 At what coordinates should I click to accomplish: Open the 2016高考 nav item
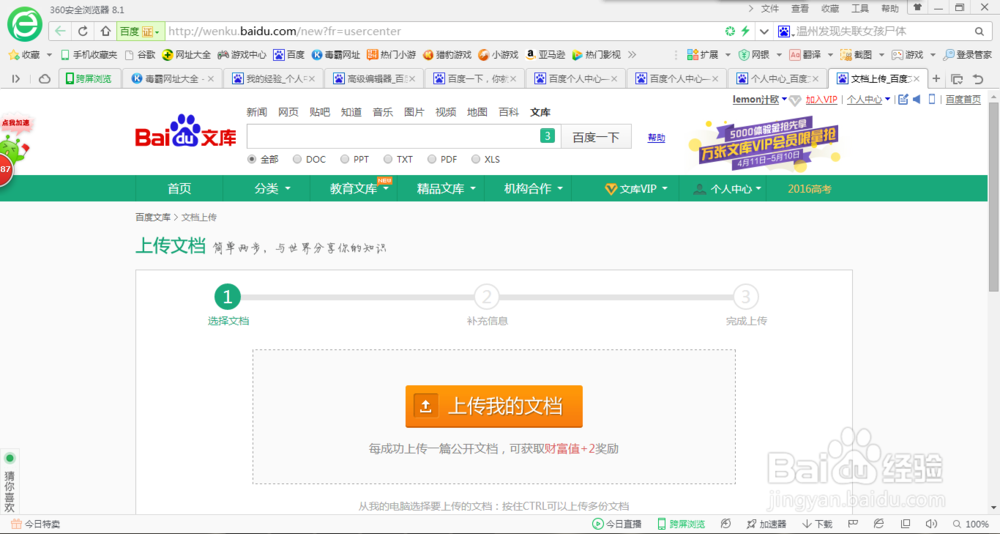(x=809, y=189)
